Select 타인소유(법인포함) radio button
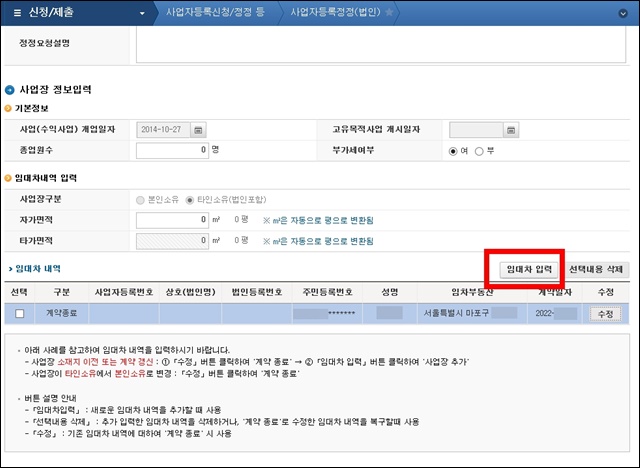The height and width of the screenshot is (468, 640). click(189, 200)
